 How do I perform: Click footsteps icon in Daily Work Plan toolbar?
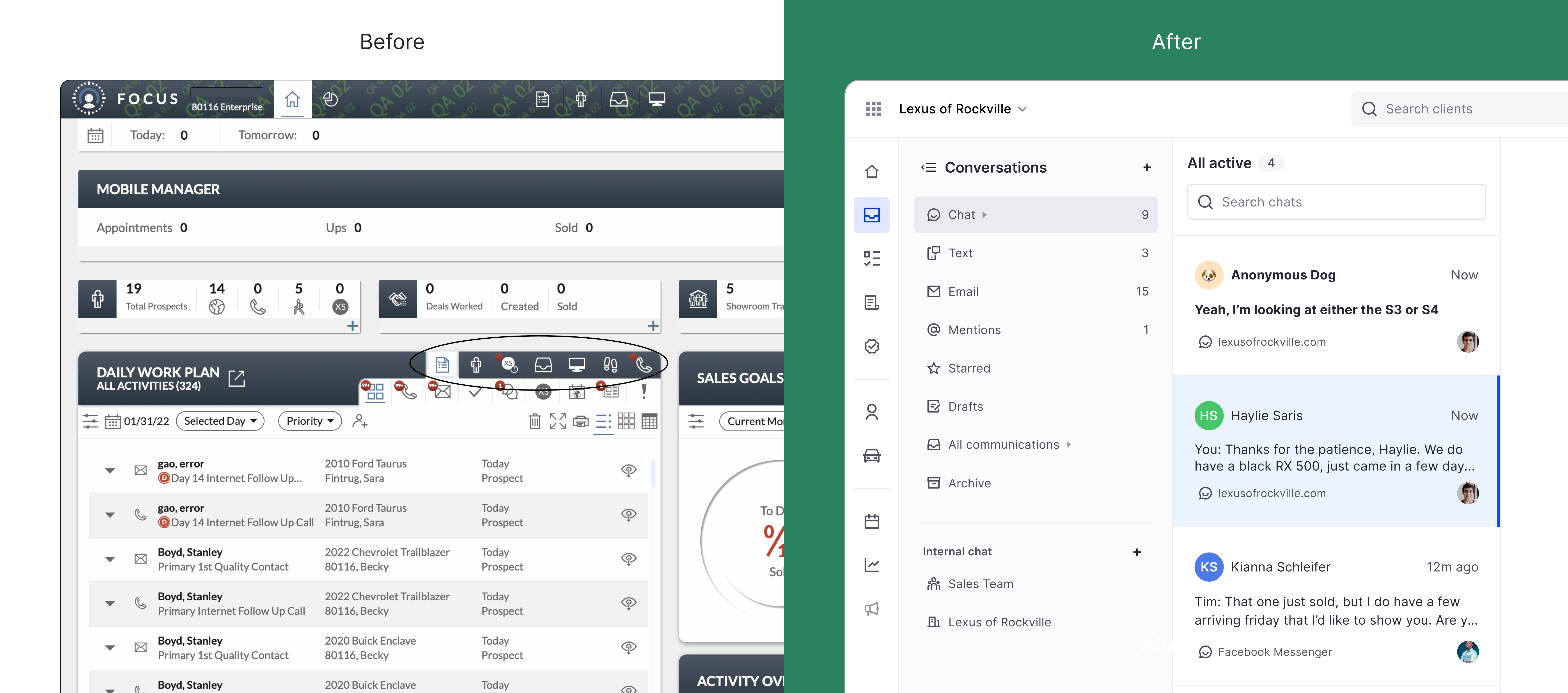(x=610, y=364)
